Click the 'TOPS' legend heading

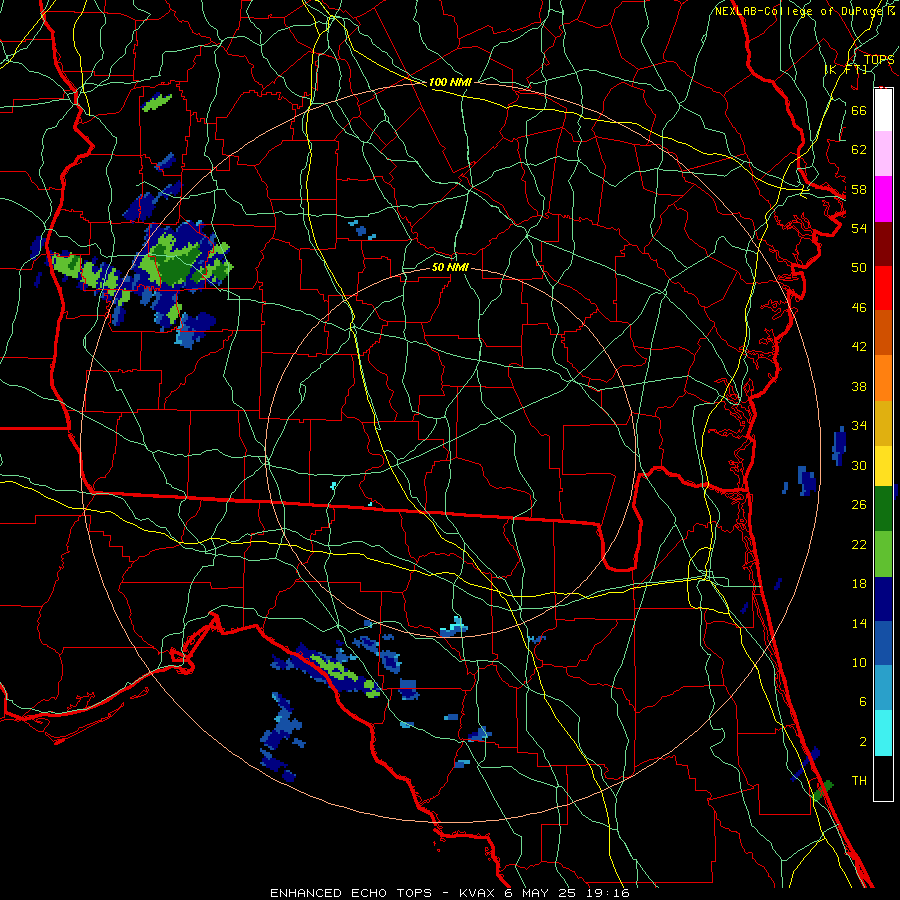pos(879,59)
